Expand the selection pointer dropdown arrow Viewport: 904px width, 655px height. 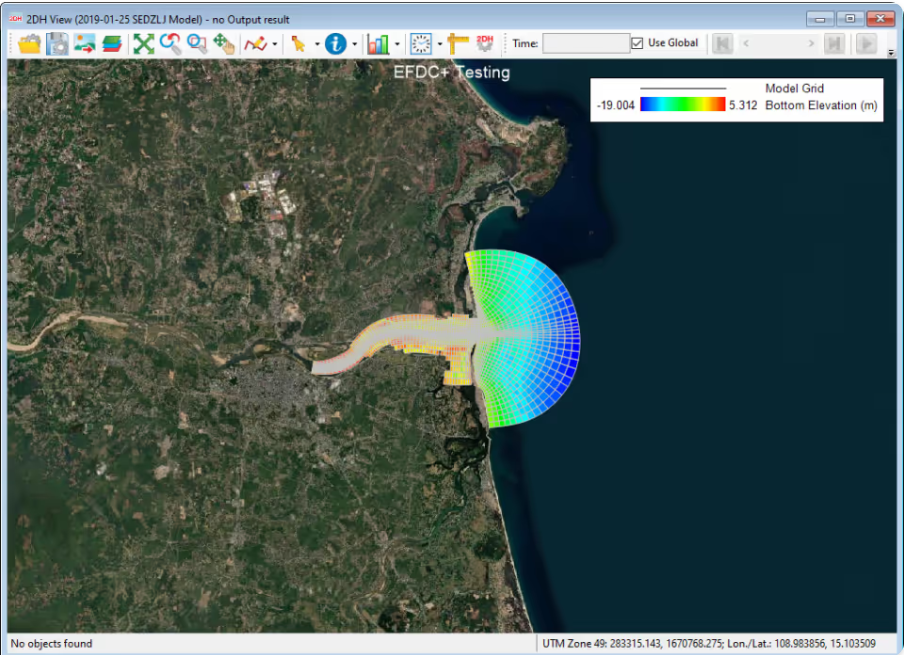316,44
